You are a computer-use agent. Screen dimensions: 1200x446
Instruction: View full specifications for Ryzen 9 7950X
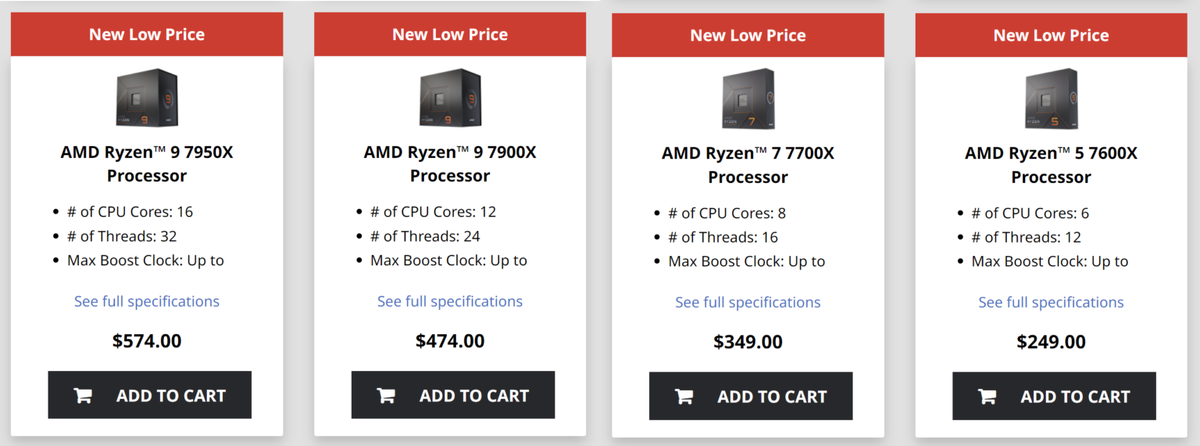coord(146,301)
